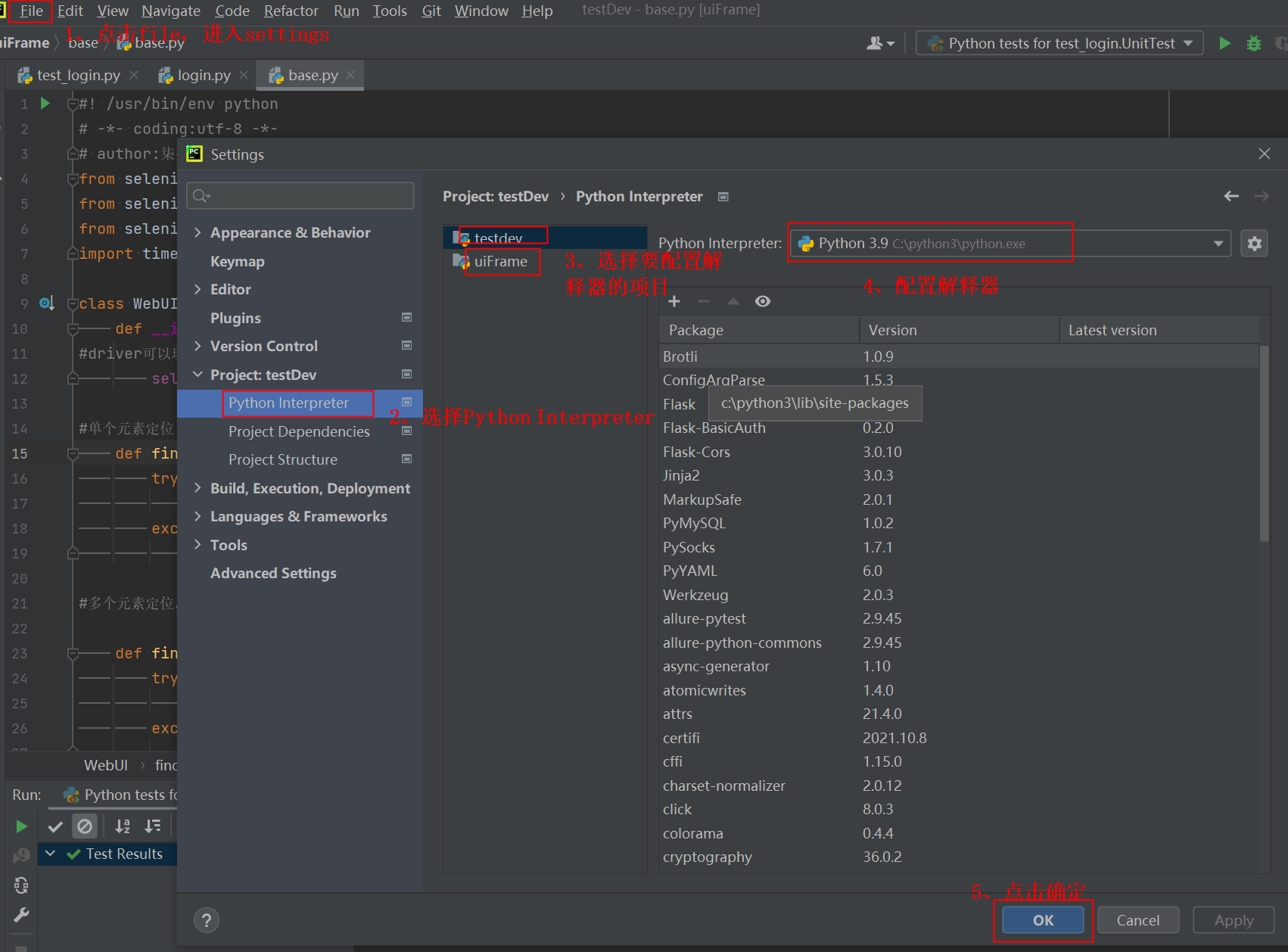Click the back arrow in Settings
Screen dimensions: 1288x952
coord(1231,196)
